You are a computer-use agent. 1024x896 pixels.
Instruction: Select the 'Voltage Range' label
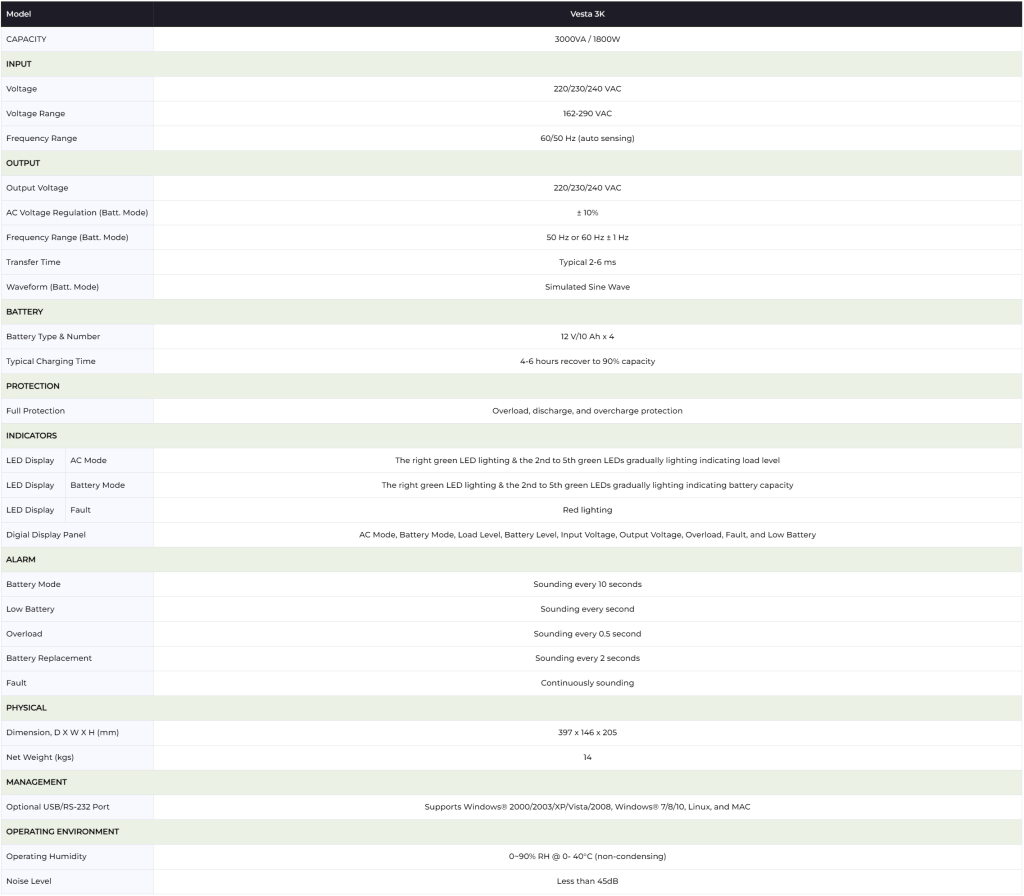click(x=35, y=114)
